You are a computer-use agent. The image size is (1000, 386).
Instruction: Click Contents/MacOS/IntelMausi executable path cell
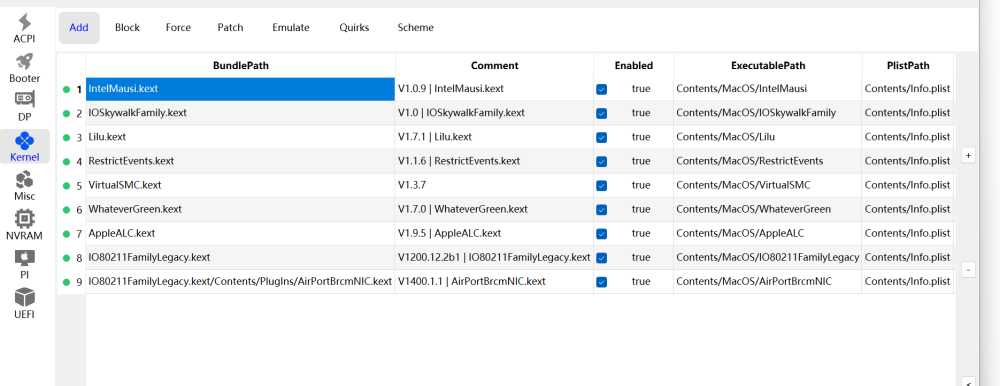768,89
